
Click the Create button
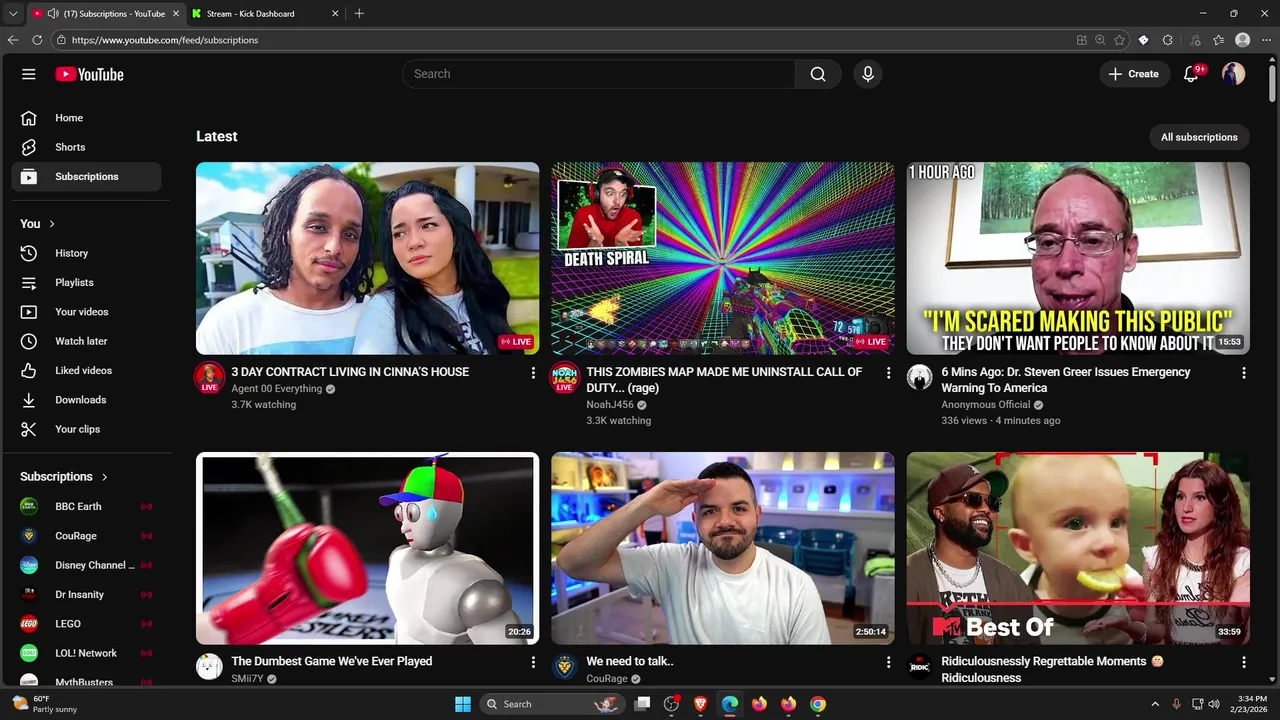(1134, 74)
